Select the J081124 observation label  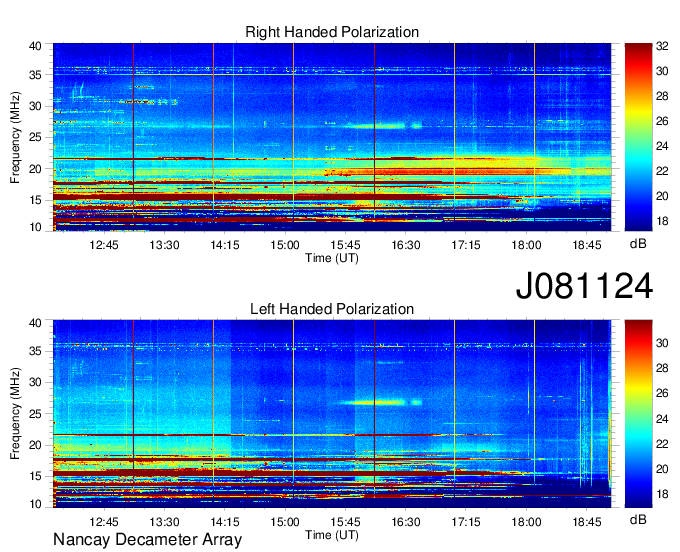[x=584, y=286]
